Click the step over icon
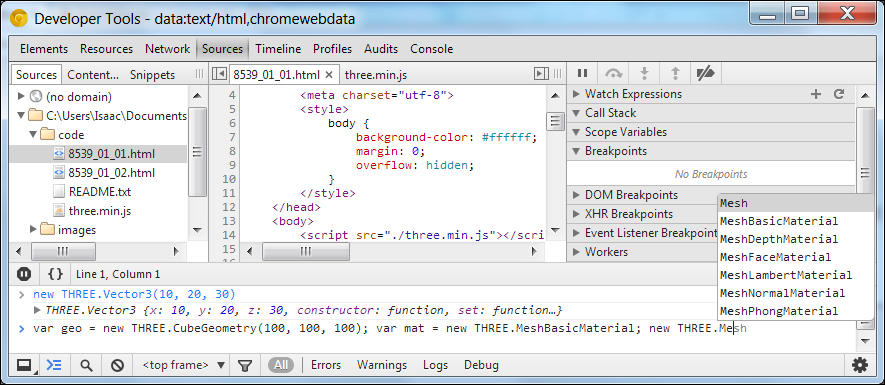This screenshot has width=885, height=385. pos(614,73)
